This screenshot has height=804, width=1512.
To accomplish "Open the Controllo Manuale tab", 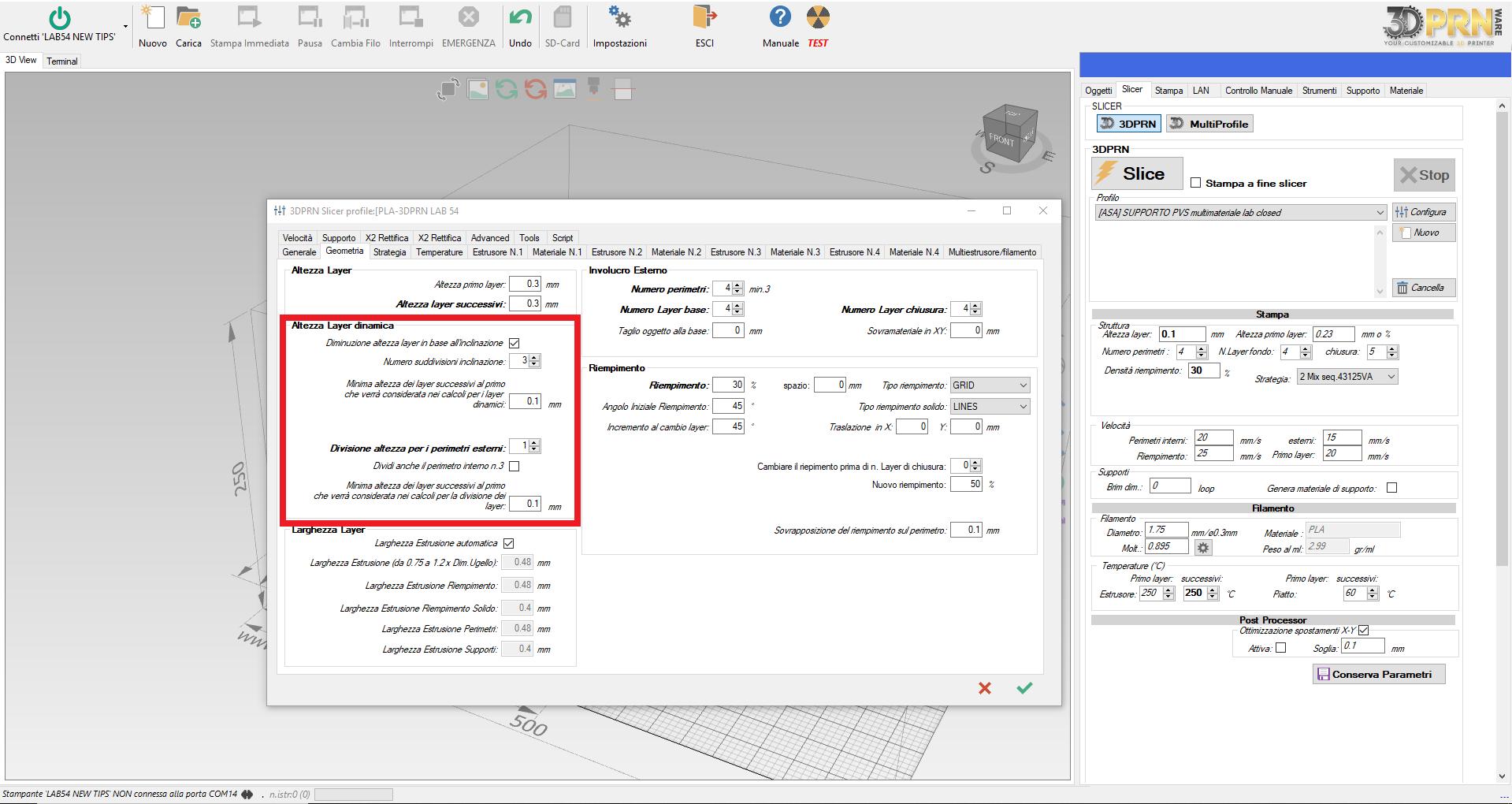I will tap(1258, 91).
